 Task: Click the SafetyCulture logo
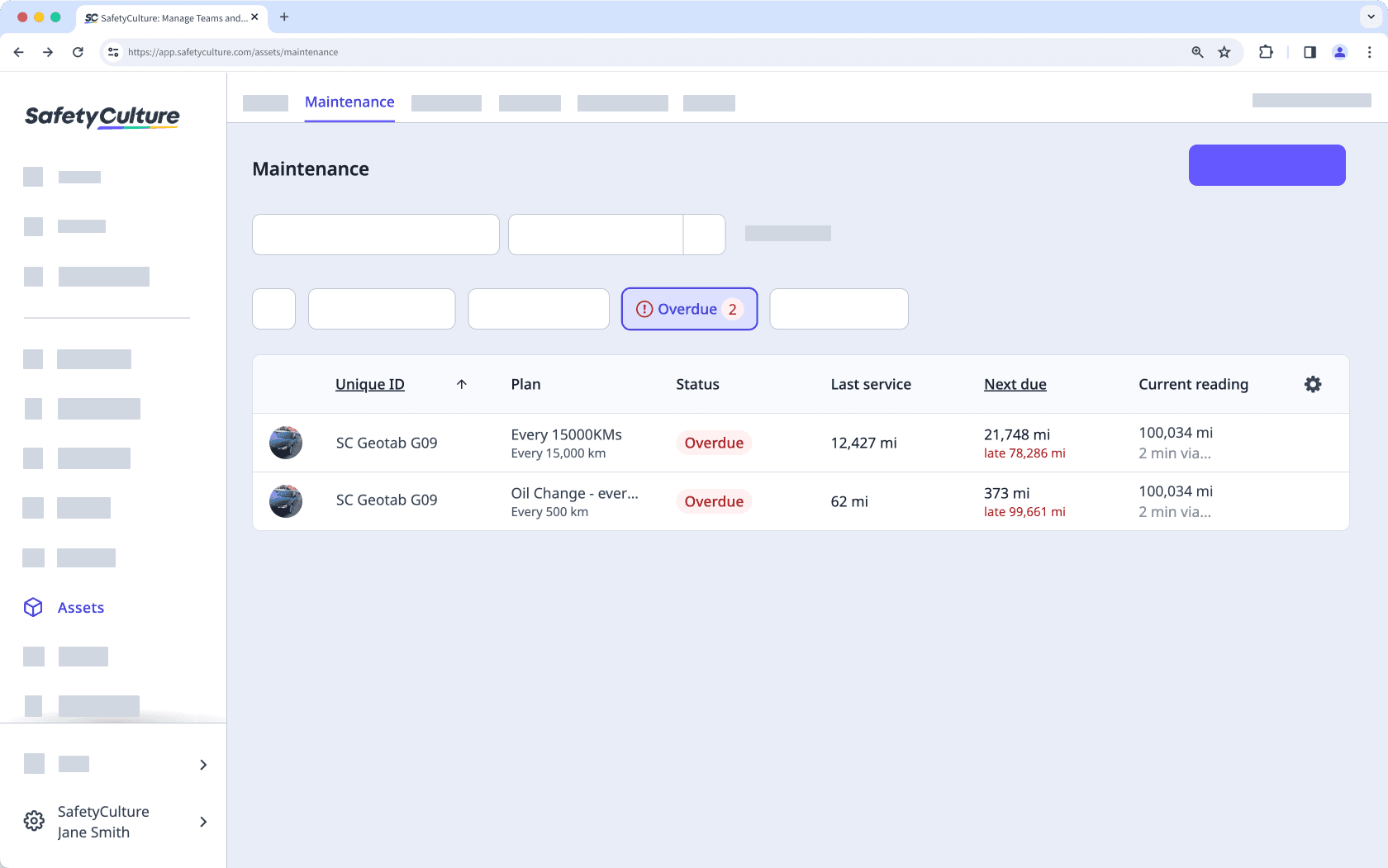point(102,116)
